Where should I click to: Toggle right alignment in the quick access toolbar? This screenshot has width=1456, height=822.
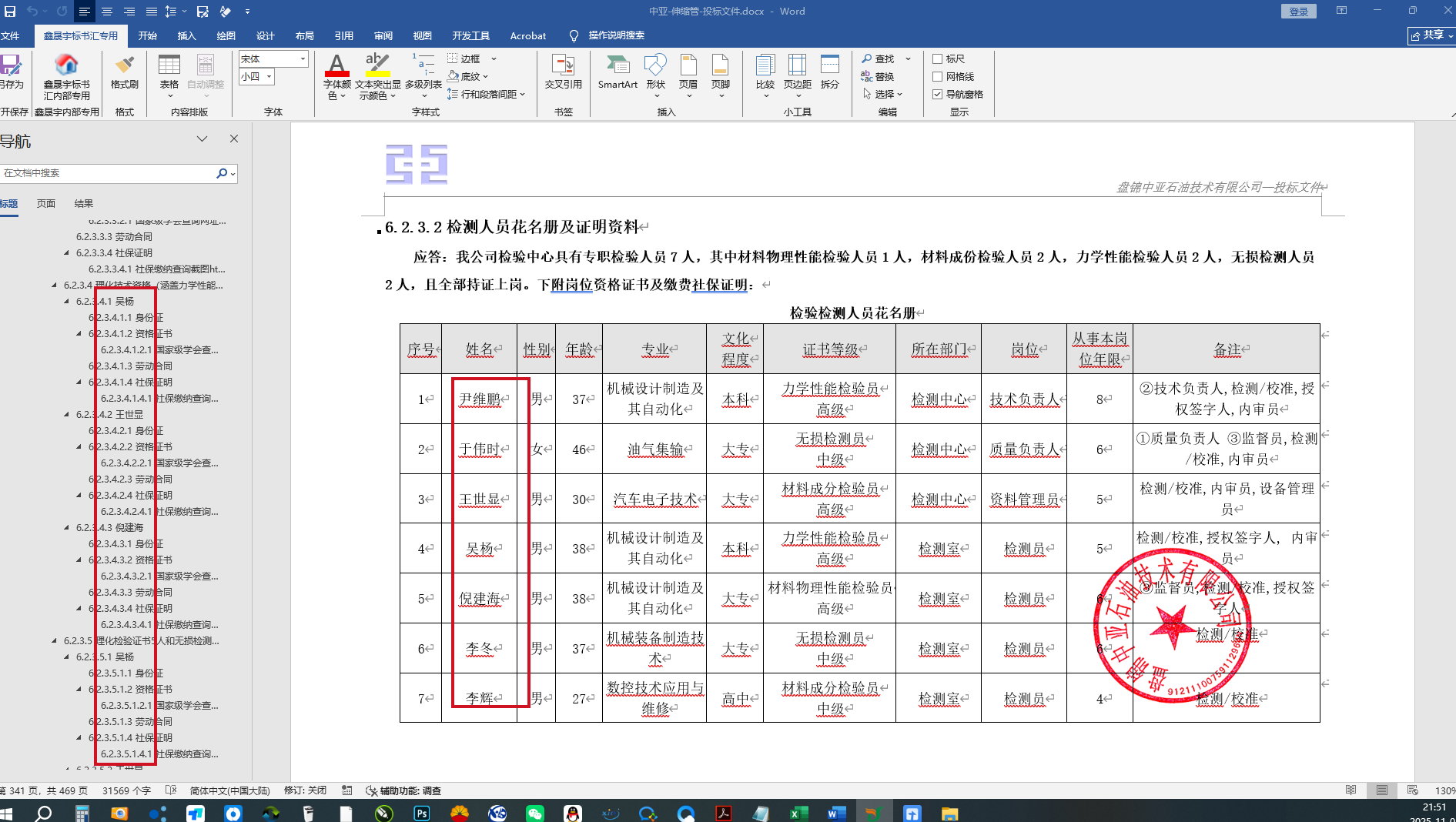tap(129, 12)
